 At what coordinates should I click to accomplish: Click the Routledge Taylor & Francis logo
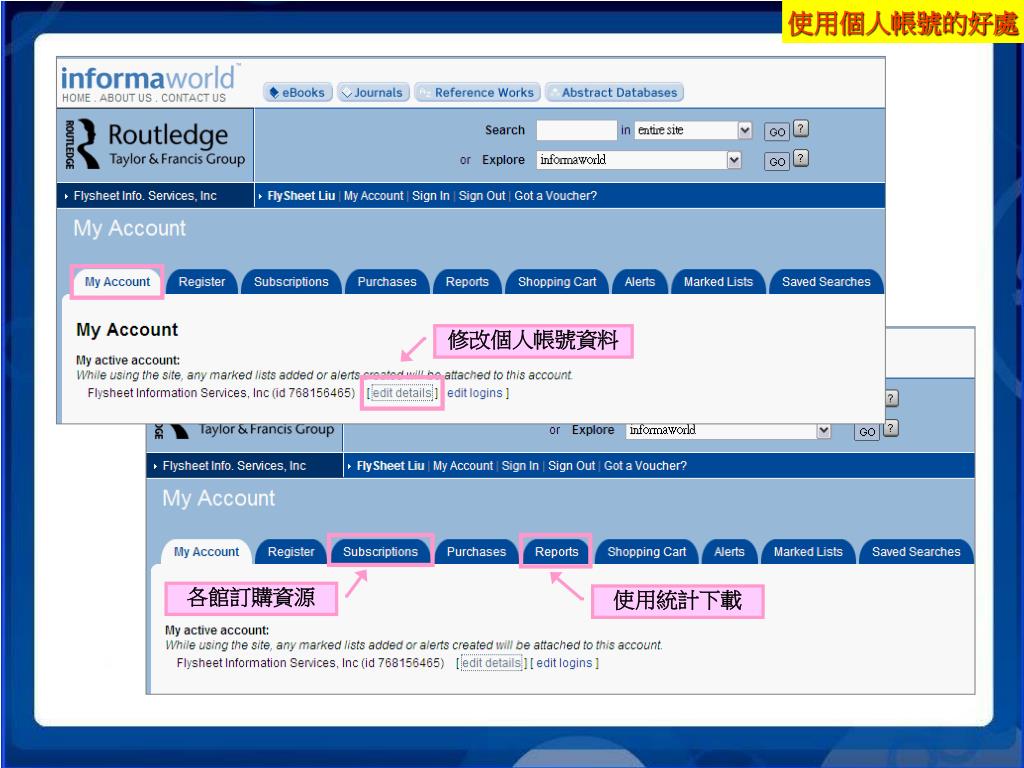click(155, 144)
